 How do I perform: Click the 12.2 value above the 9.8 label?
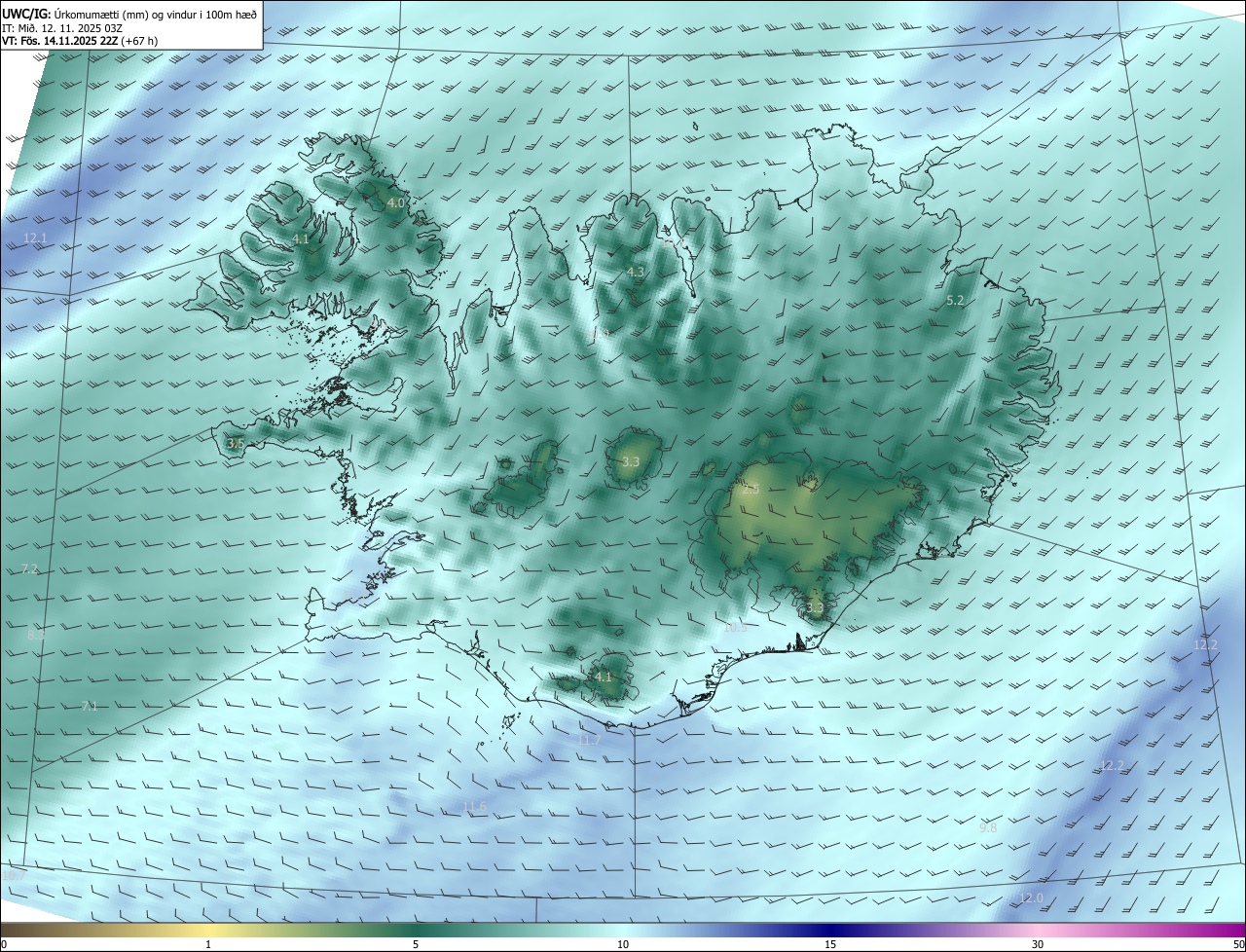click(x=1112, y=766)
